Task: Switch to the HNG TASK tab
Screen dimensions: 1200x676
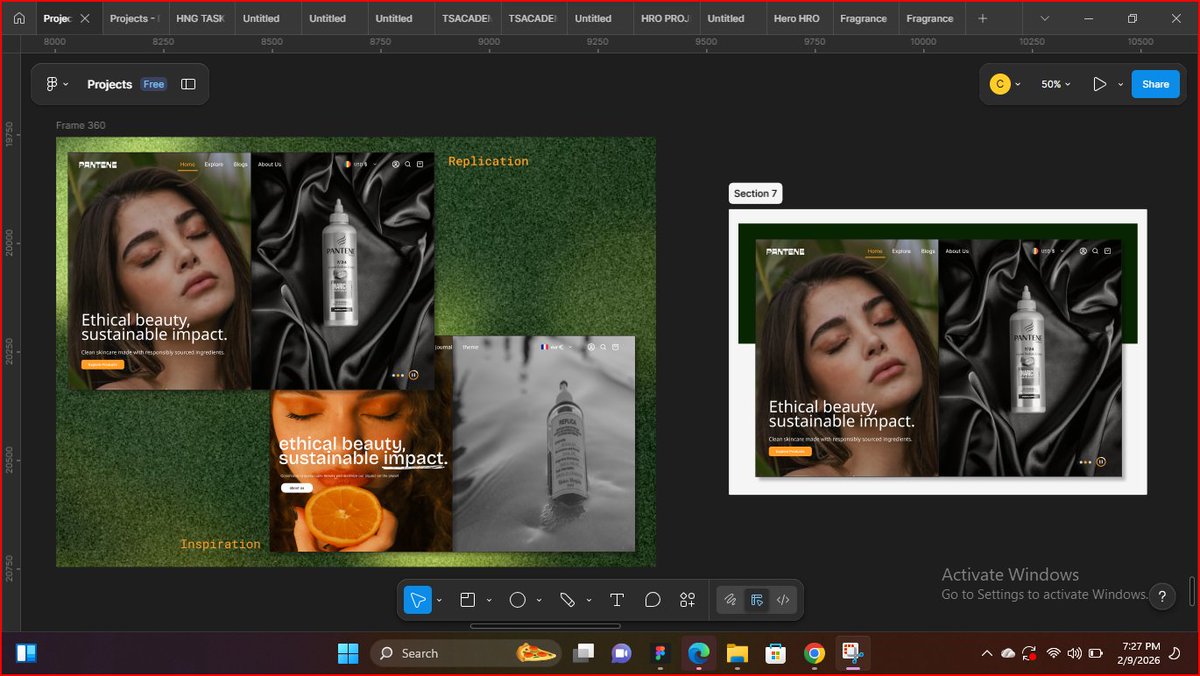Action: click(200, 18)
